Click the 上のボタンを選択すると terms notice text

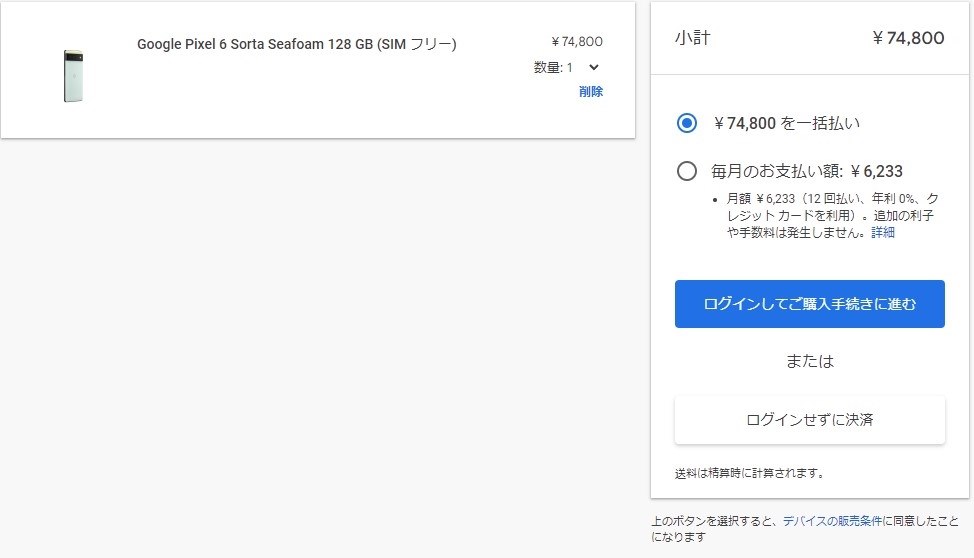pyautogui.click(x=805, y=529)
